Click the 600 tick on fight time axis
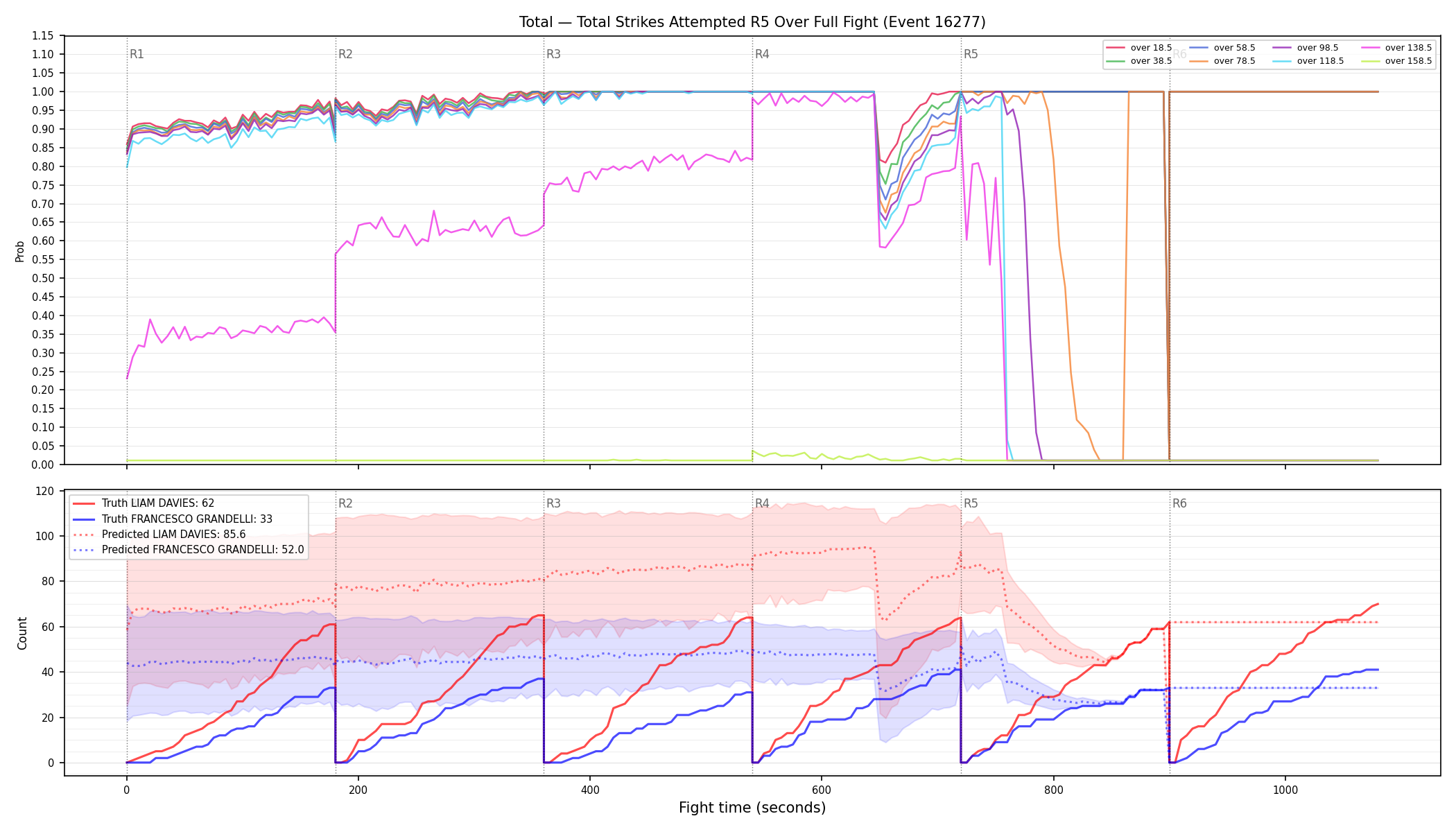 (x=822, y=790)
